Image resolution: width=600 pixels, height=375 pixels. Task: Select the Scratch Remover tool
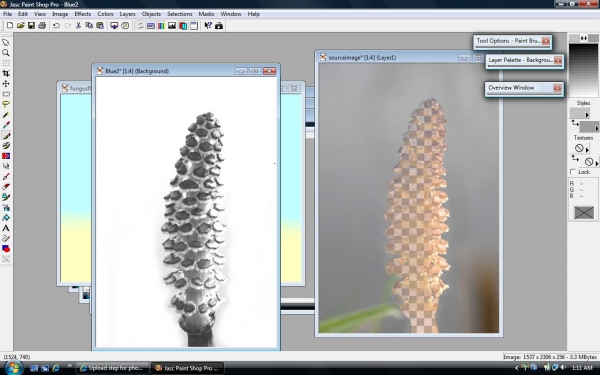tap(6, 176)
